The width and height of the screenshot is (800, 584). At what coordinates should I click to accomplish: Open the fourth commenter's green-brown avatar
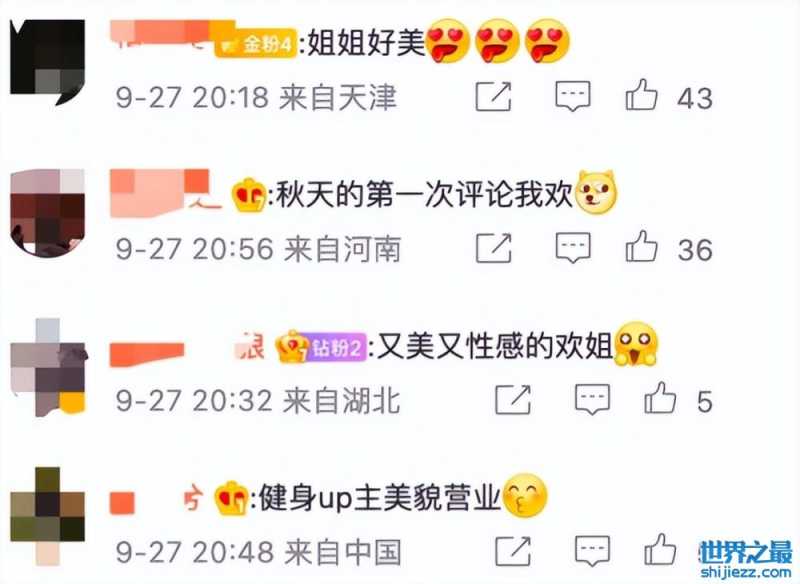pyautogui.click(x=47, y=516)
